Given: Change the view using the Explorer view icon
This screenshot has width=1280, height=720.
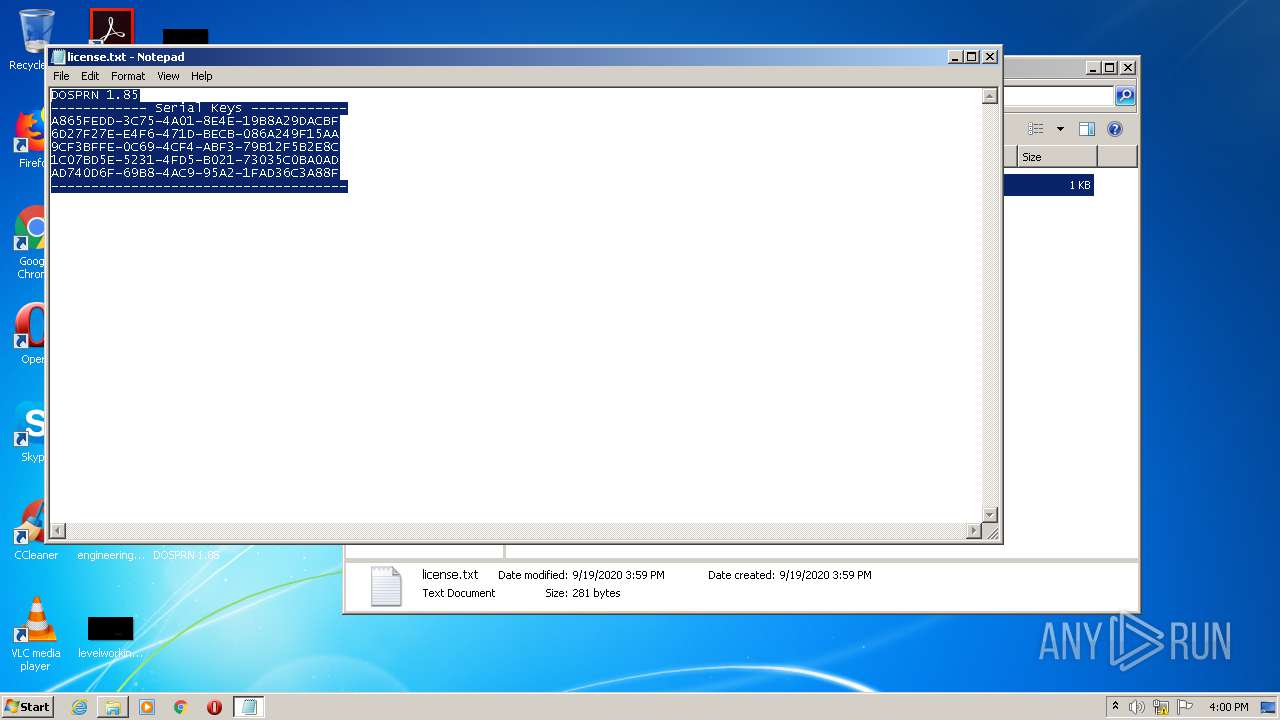Looking at the screenshot, I should [x=1036, y=129].
